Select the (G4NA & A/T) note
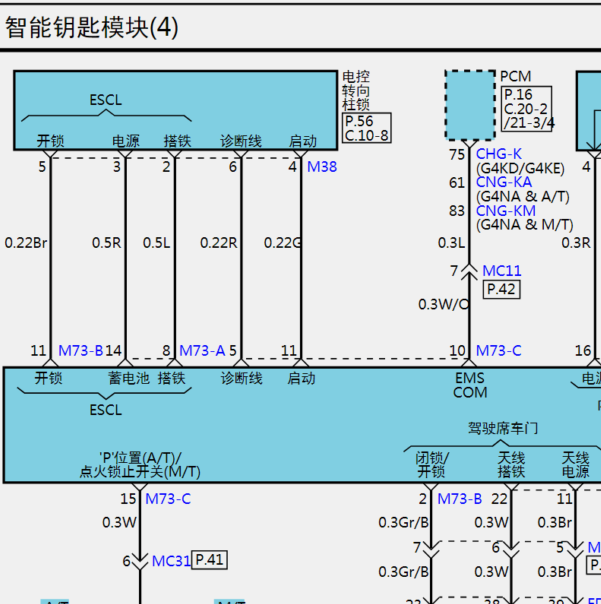 [x=523, y=196]
